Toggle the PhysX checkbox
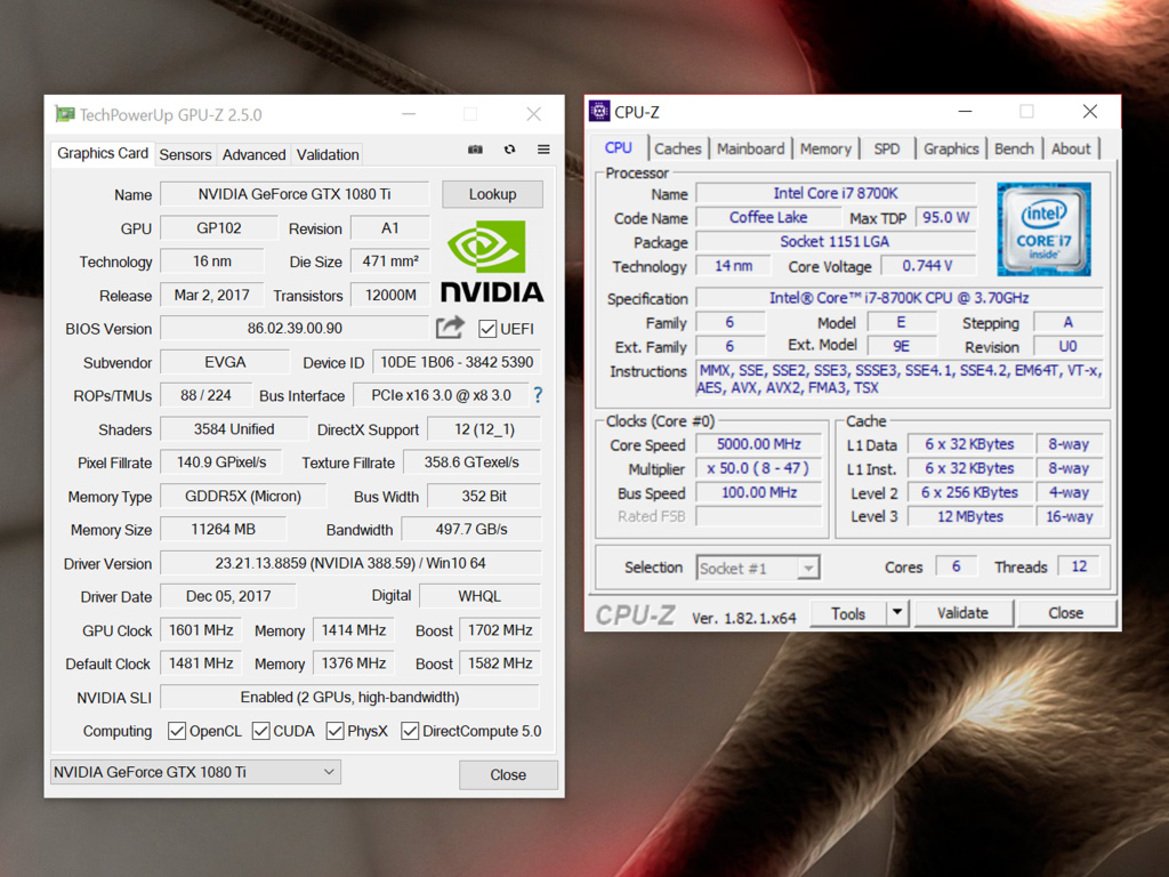This screenshot has width=1169, height=877. click(x=335, y=731)
